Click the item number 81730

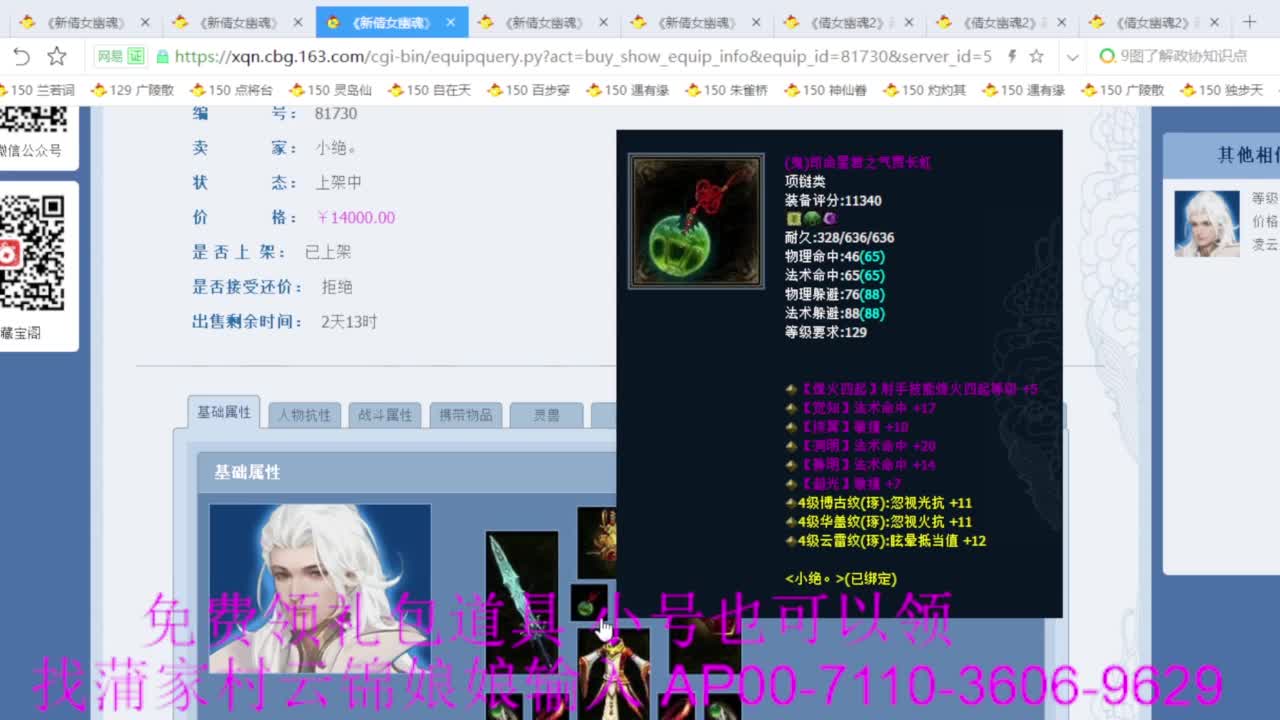pos(336,114)
